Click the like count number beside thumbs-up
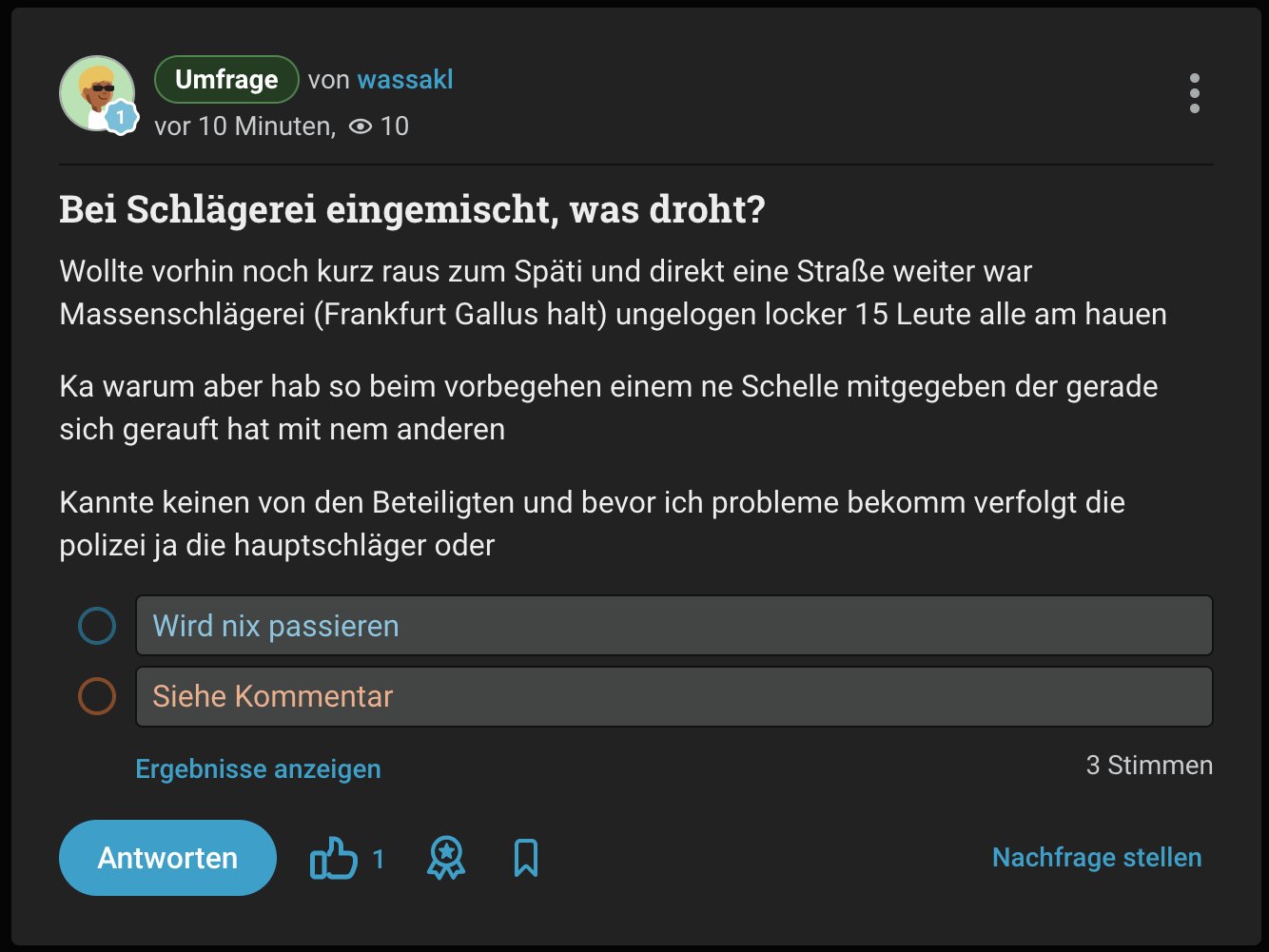The image size is (1269, 952). tap(379, 860)
